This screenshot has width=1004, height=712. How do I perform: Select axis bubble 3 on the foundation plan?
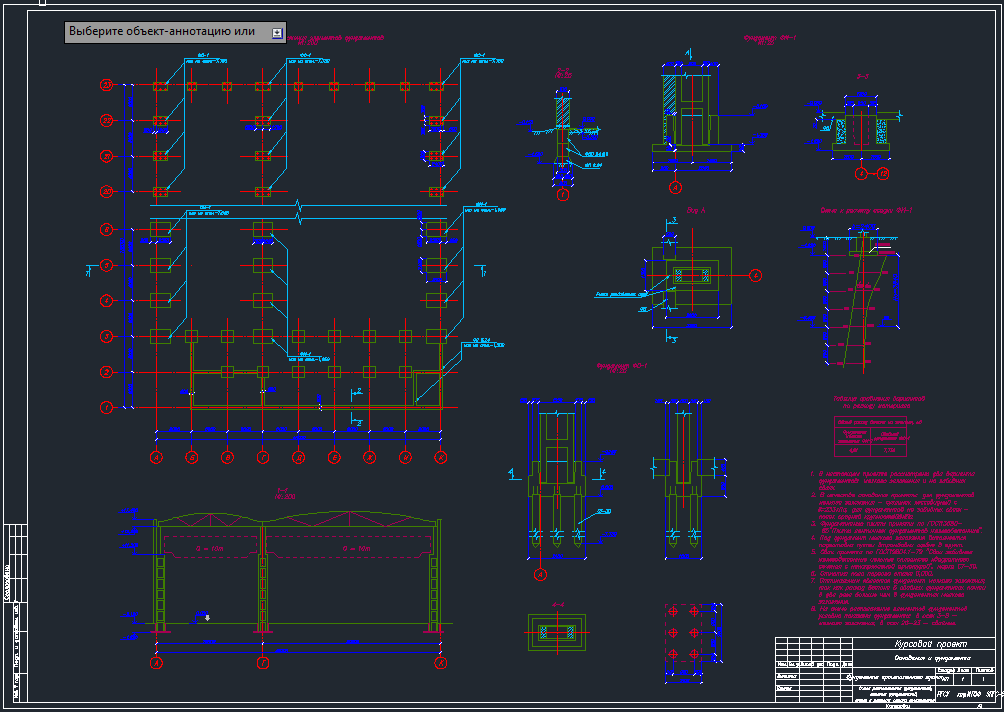tap(106, 336)
